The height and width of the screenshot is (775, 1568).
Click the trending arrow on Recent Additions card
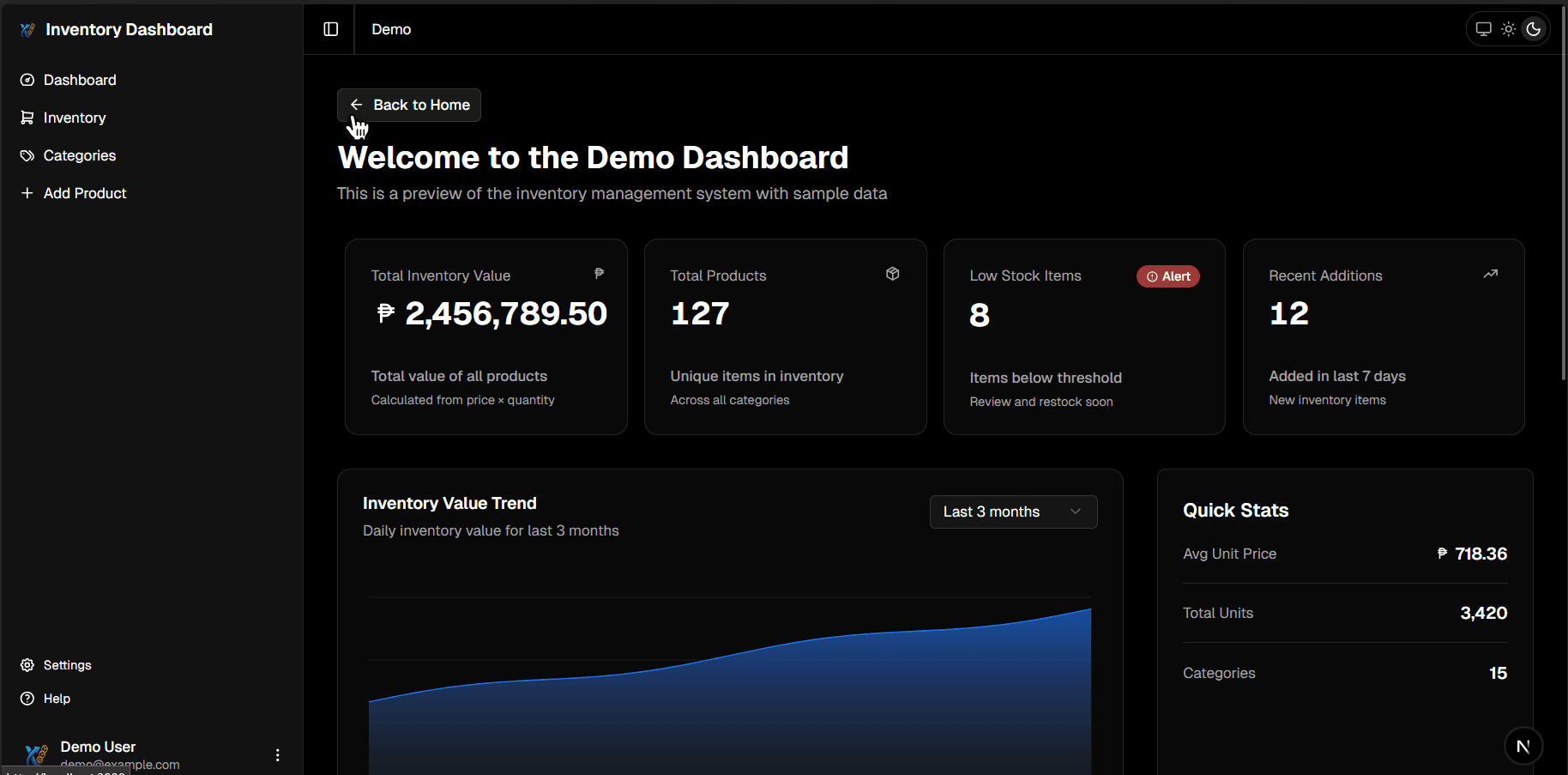1490,274
